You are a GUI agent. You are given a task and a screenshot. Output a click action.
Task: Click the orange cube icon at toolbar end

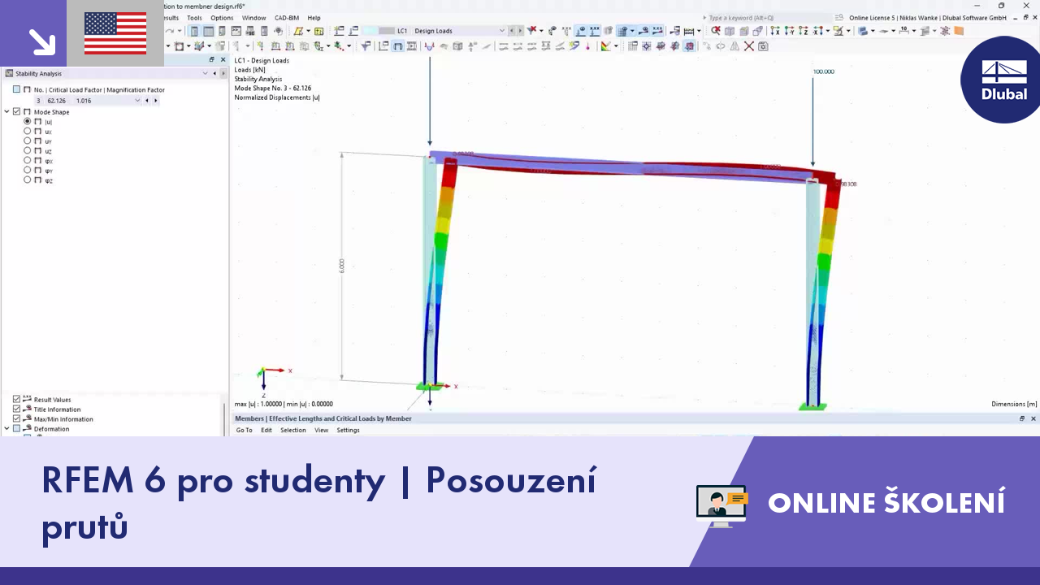958,31
